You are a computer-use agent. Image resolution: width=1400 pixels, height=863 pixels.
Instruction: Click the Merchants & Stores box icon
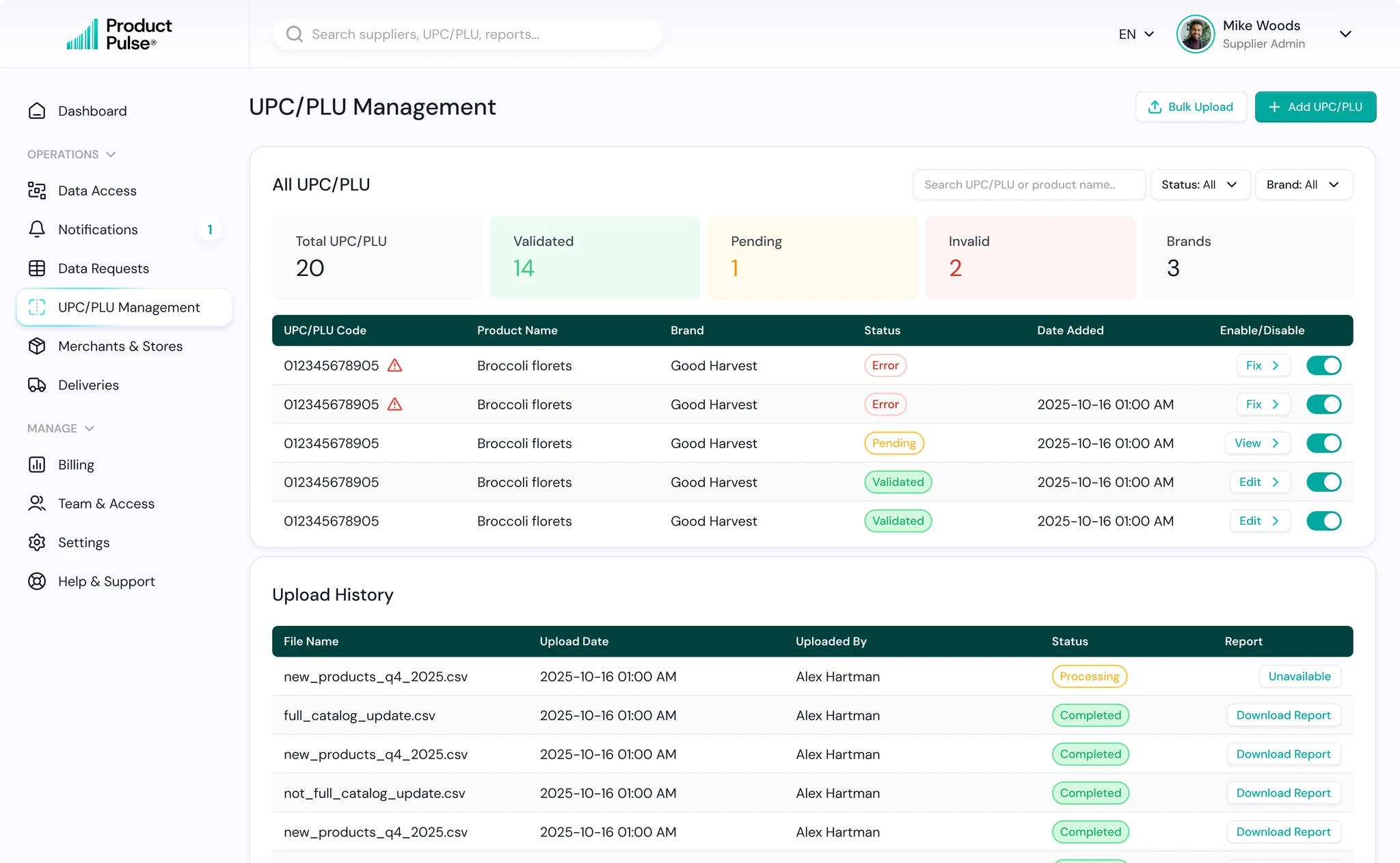[37, 346]
